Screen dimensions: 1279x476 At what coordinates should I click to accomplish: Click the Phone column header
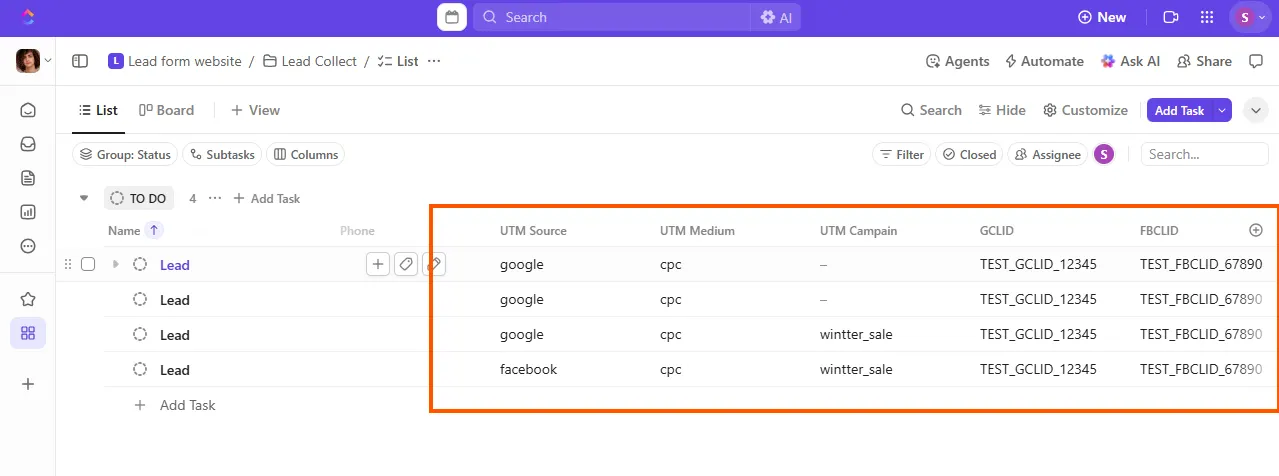pyautogui.click(x=357, y=231)
